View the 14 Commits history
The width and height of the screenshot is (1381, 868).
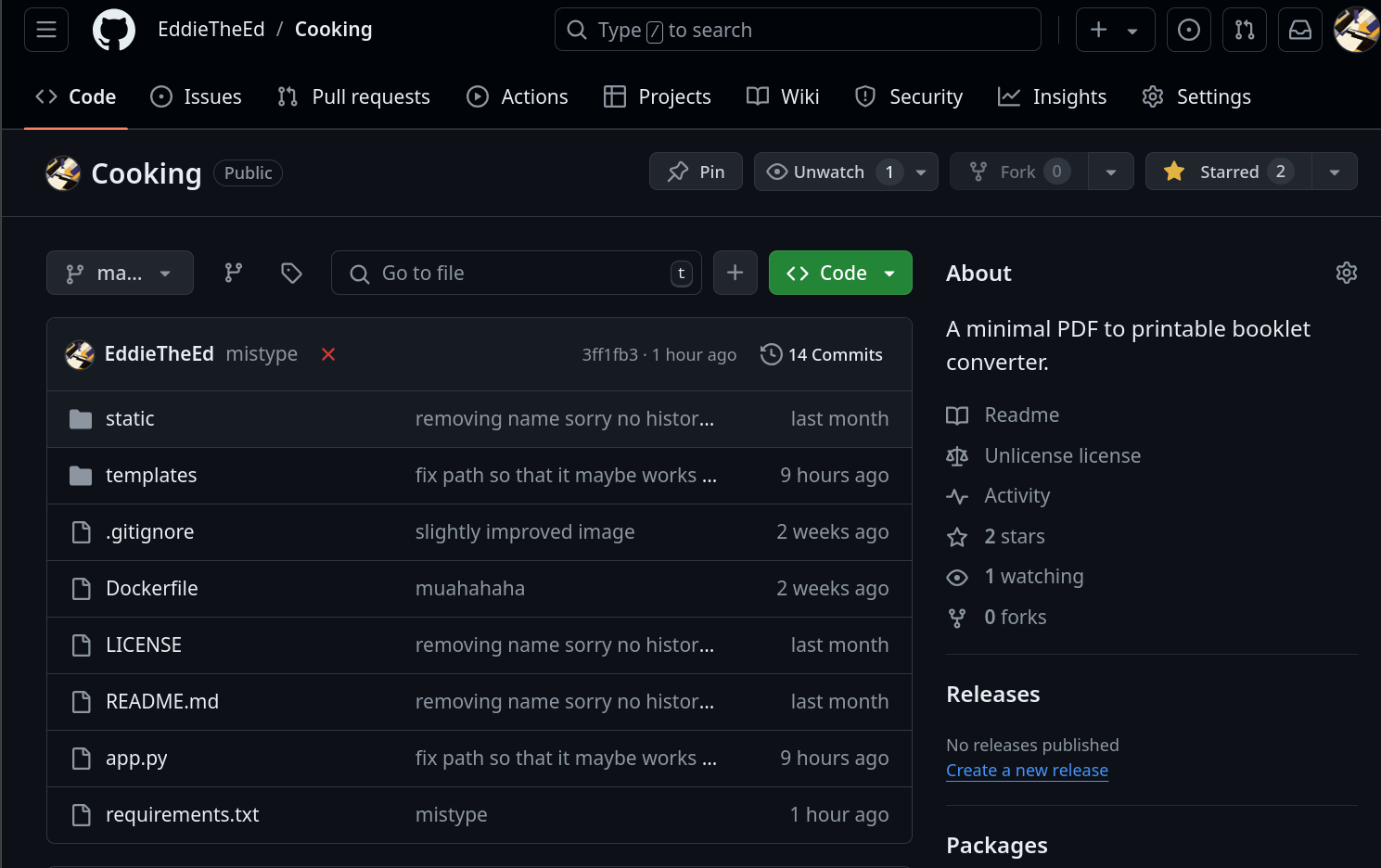tap(822, 354)
